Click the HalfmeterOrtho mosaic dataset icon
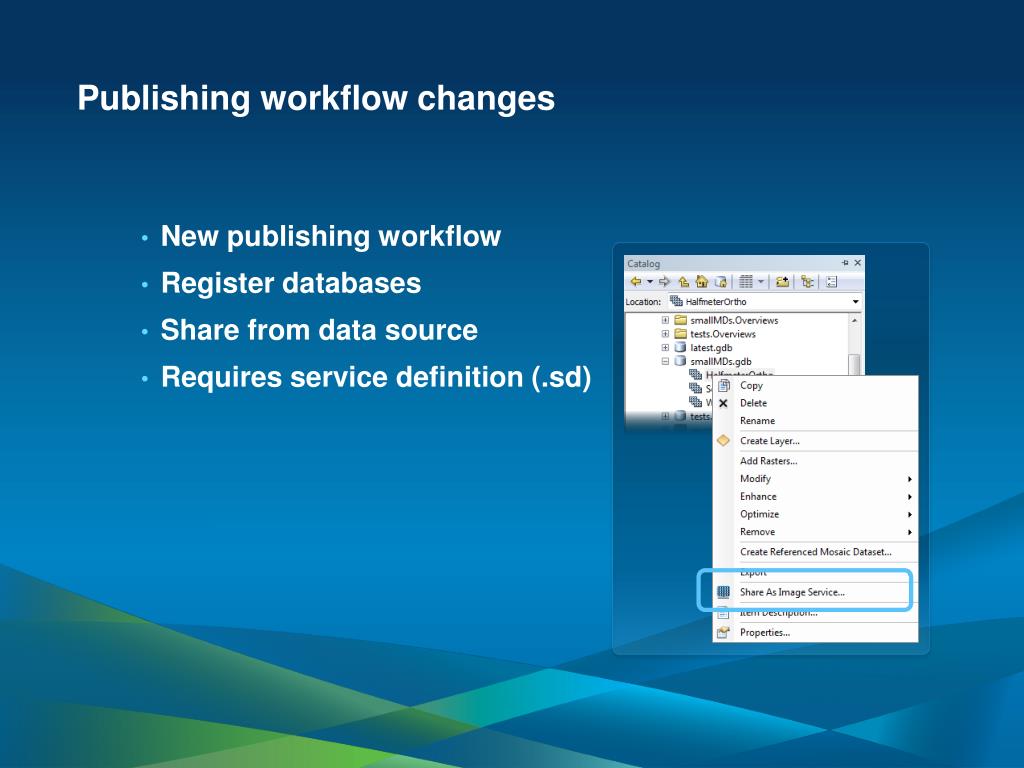 696,374
